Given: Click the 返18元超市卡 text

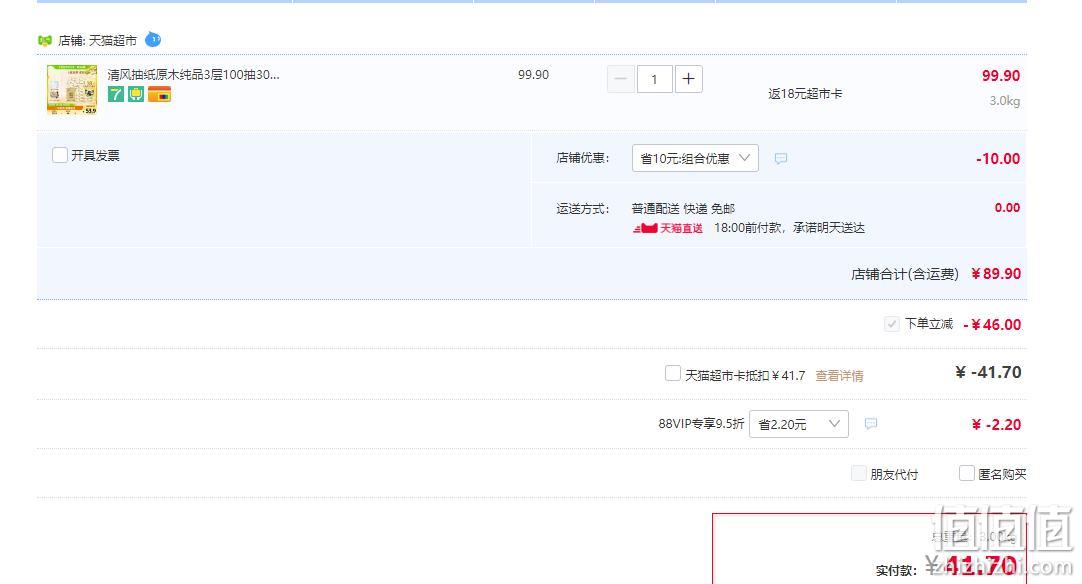Looking at the screenshot, I should [x=805, y=94].
